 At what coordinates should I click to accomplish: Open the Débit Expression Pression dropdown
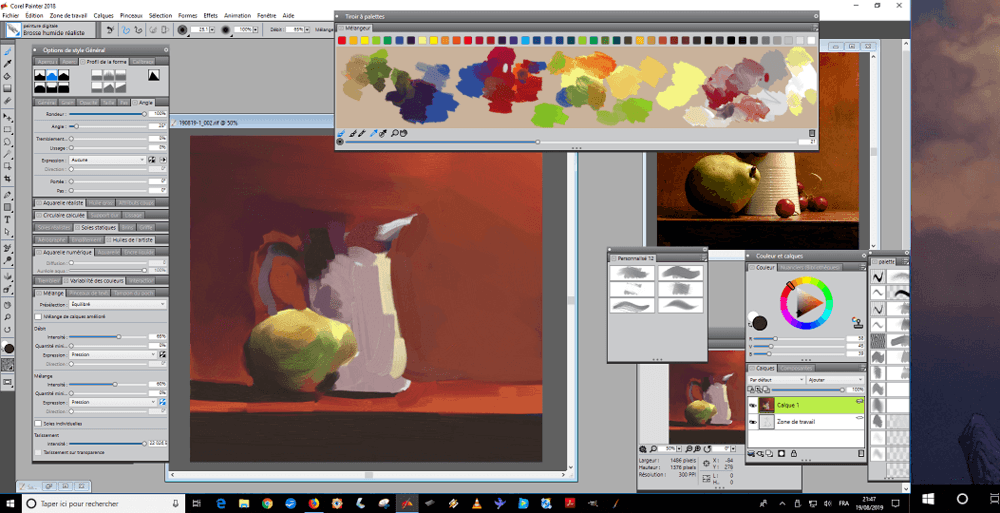tap(112, 355)
